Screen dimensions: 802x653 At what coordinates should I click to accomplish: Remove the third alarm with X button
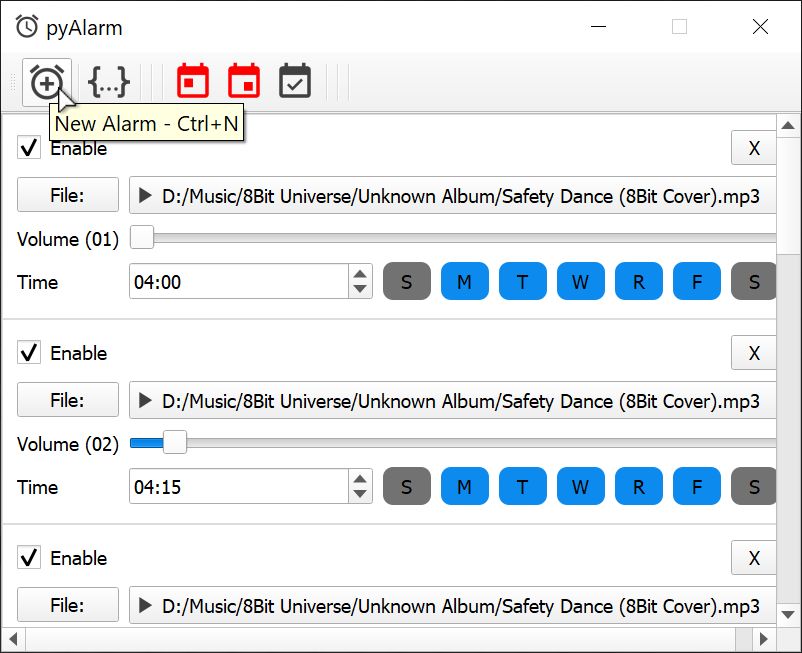coord(753,558)
